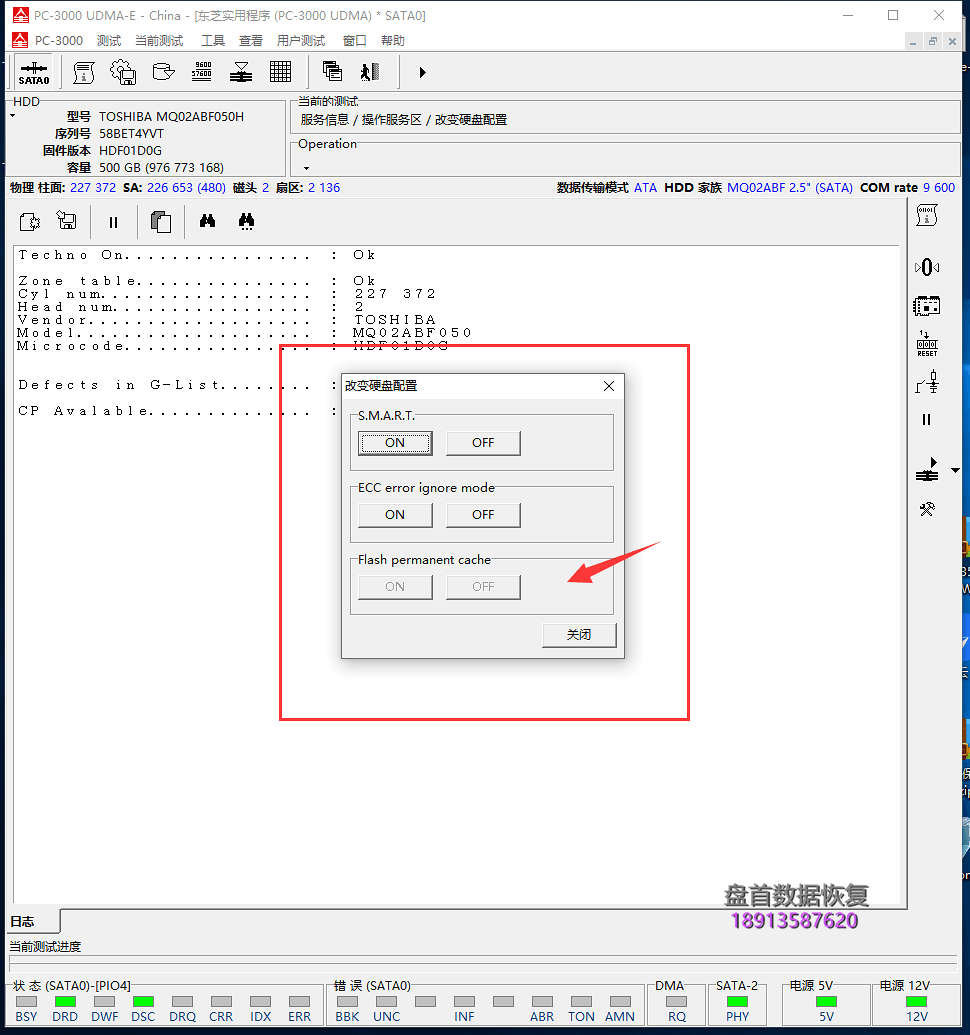Click the power switch icon in right sidebar
Image resolution: width=970 pixels, height=1035 pixels.
coord(927,382)
